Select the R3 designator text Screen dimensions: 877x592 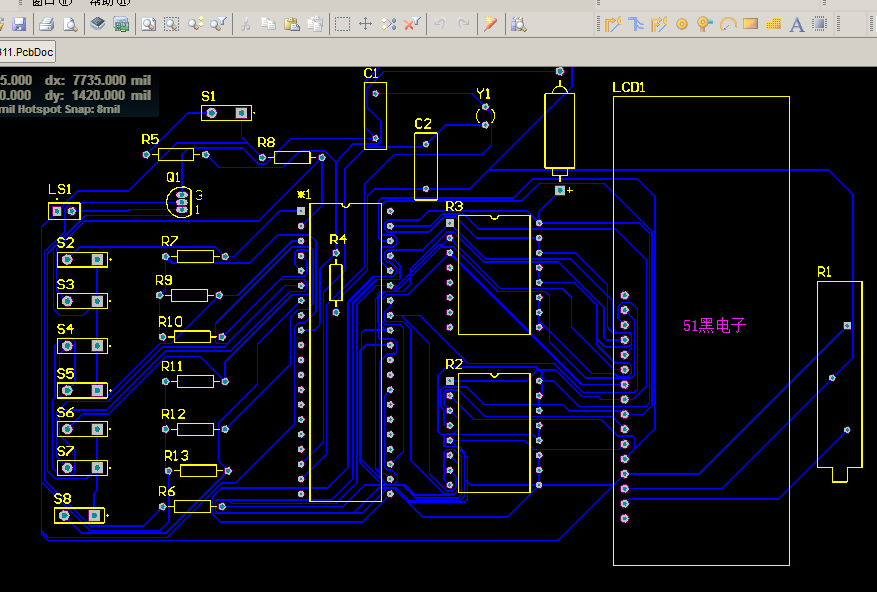(x=454, y=206)
